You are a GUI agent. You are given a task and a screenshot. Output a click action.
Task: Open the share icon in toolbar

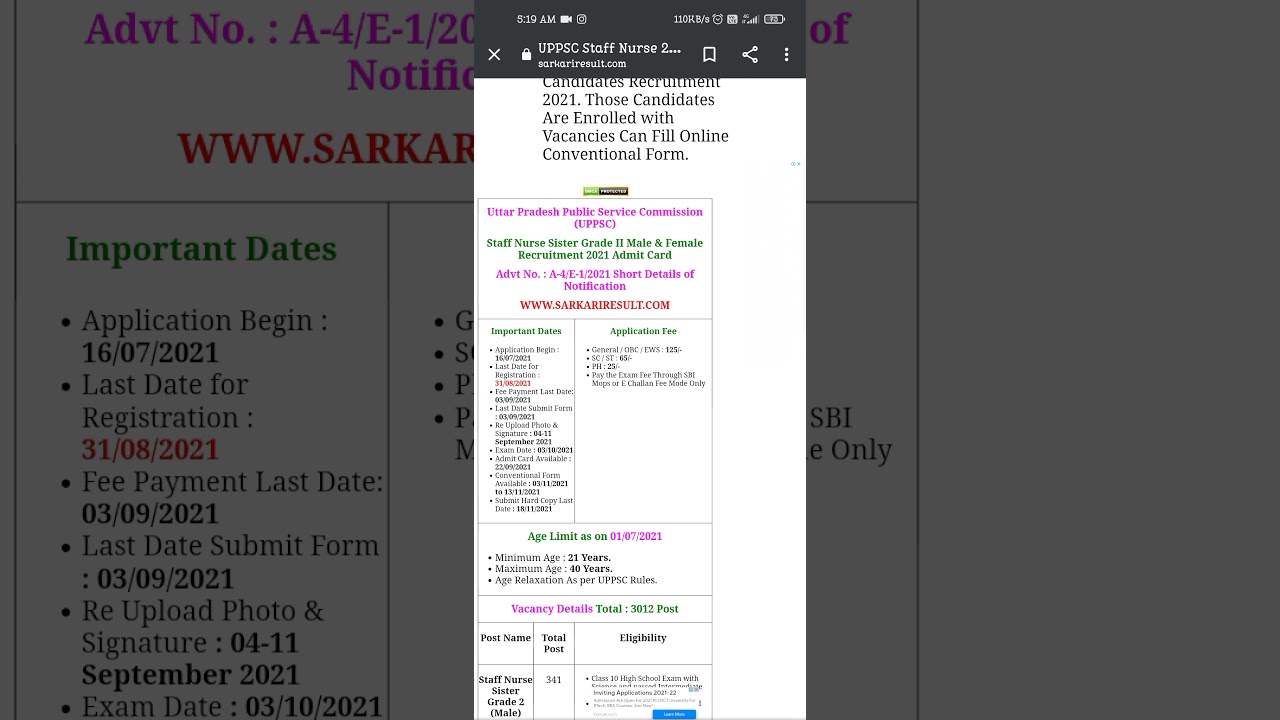[x=750, y=55]
